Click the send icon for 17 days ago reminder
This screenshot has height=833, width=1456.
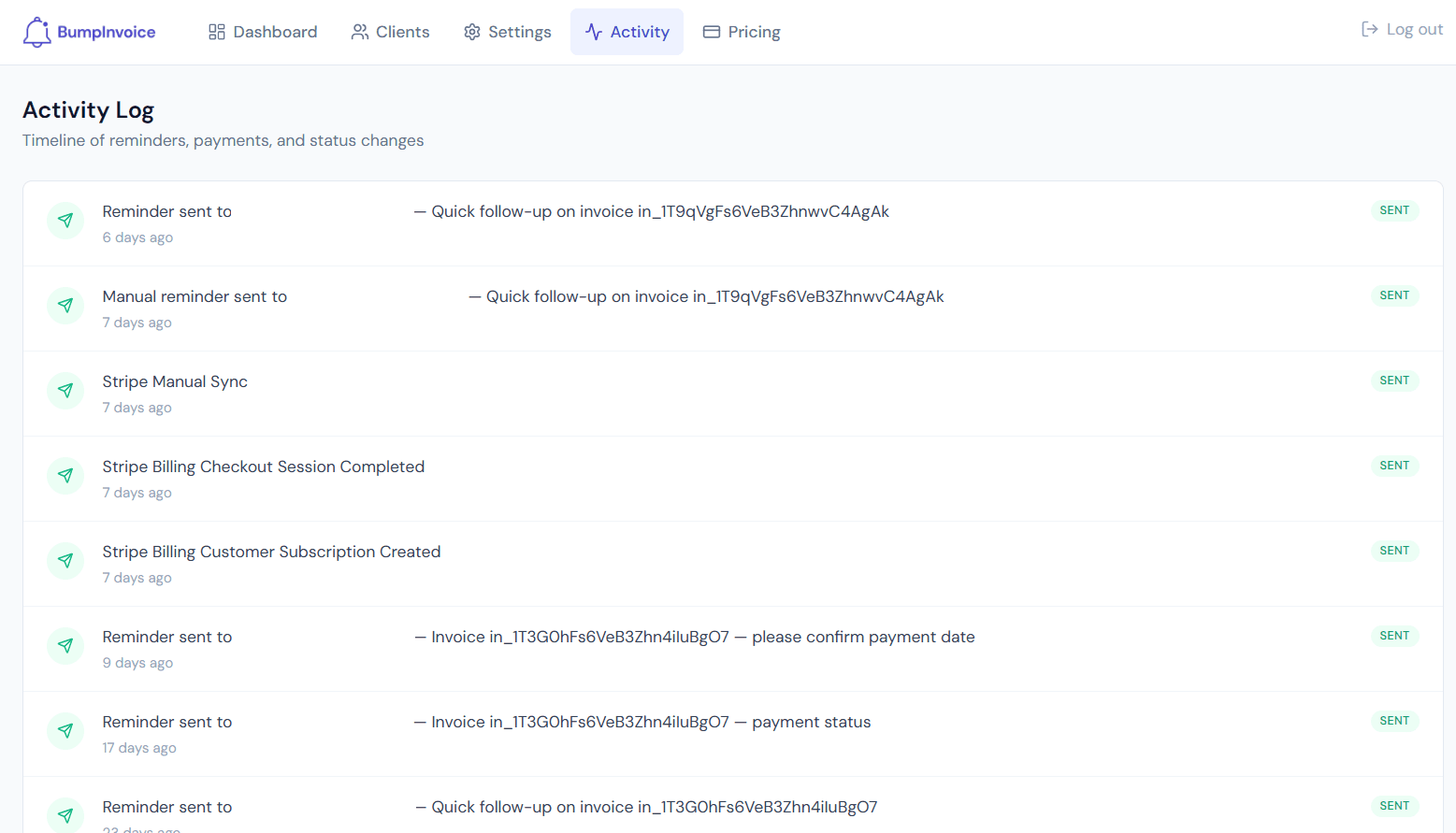[65, 731]
